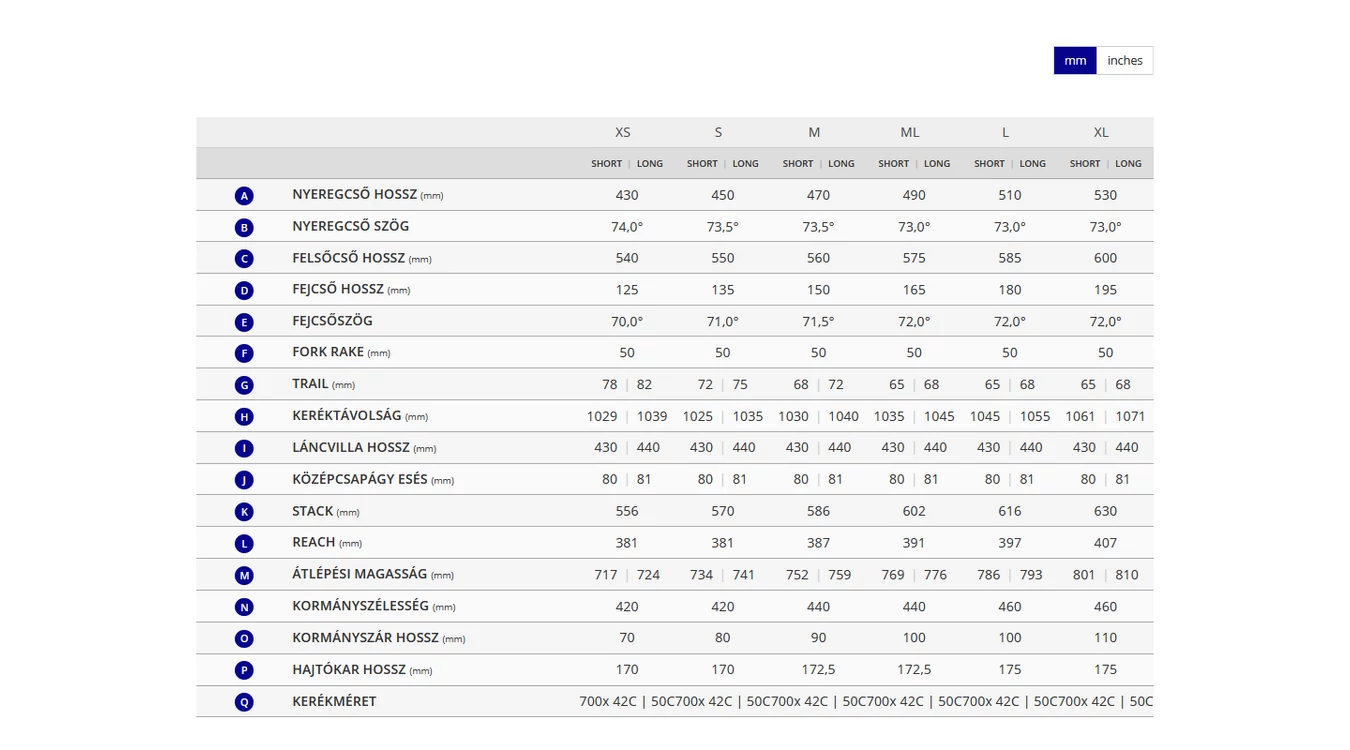
Task: Click the LÁNCVILLA HOSSZ row label
Action: point(364,447)
